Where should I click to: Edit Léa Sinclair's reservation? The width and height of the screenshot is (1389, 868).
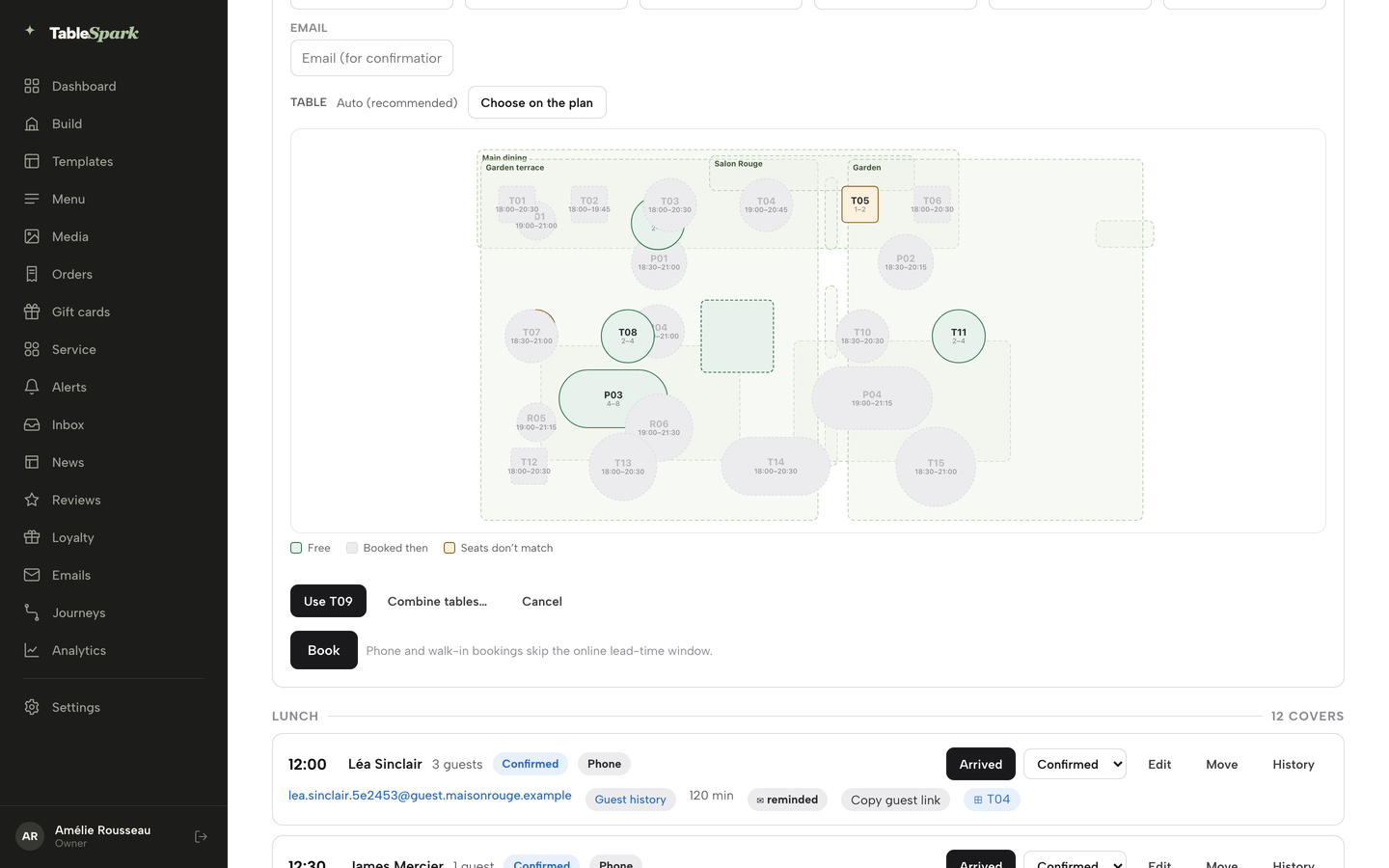pos(1159,764)
